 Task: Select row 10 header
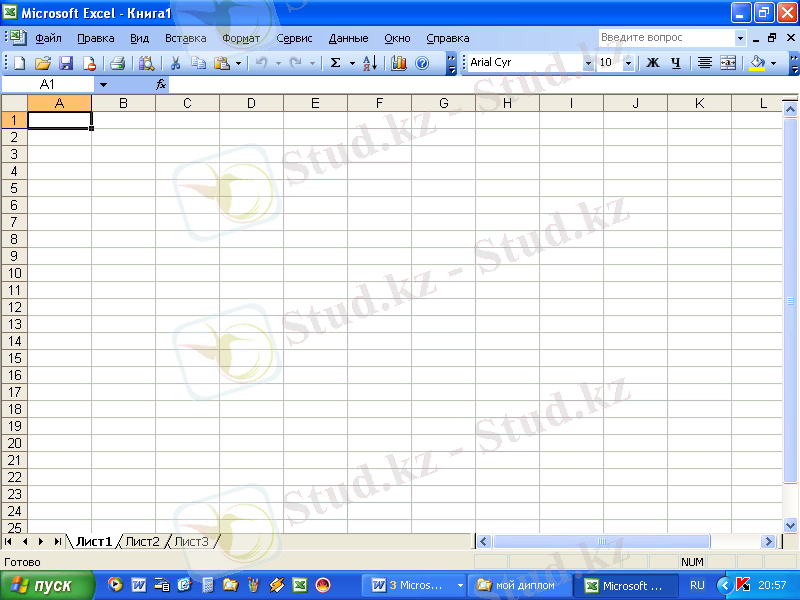click(x=14, y=273)
